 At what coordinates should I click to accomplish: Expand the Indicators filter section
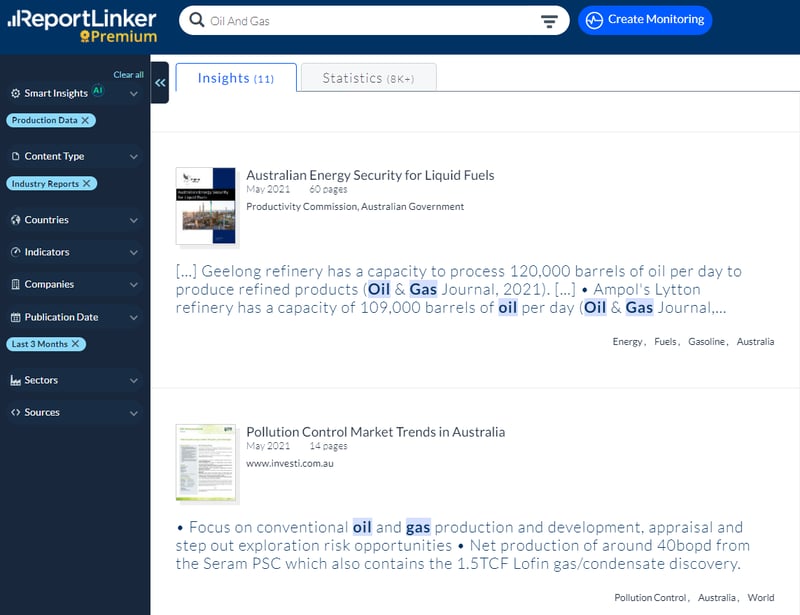pos(134,252)
